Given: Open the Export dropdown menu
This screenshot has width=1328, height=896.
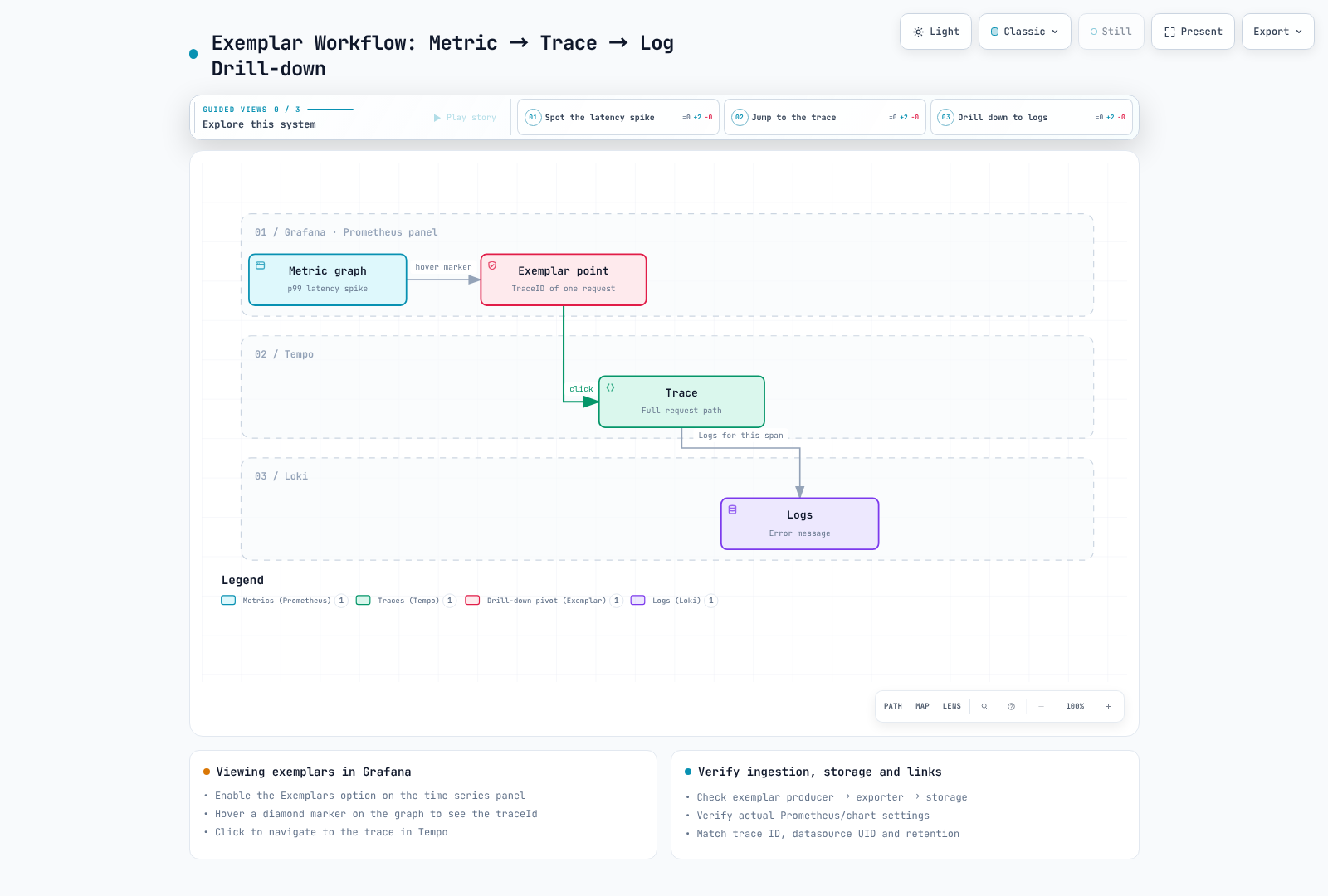Looking at the screenshot, I should pos(1277,32).
